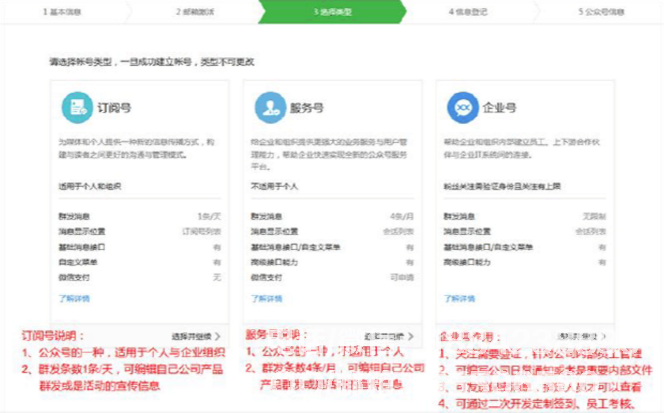The height and width of the screenshot is (413, 664).
Task: Click the 4条/月 群发消息 value
Action: [x=402, y=216]
